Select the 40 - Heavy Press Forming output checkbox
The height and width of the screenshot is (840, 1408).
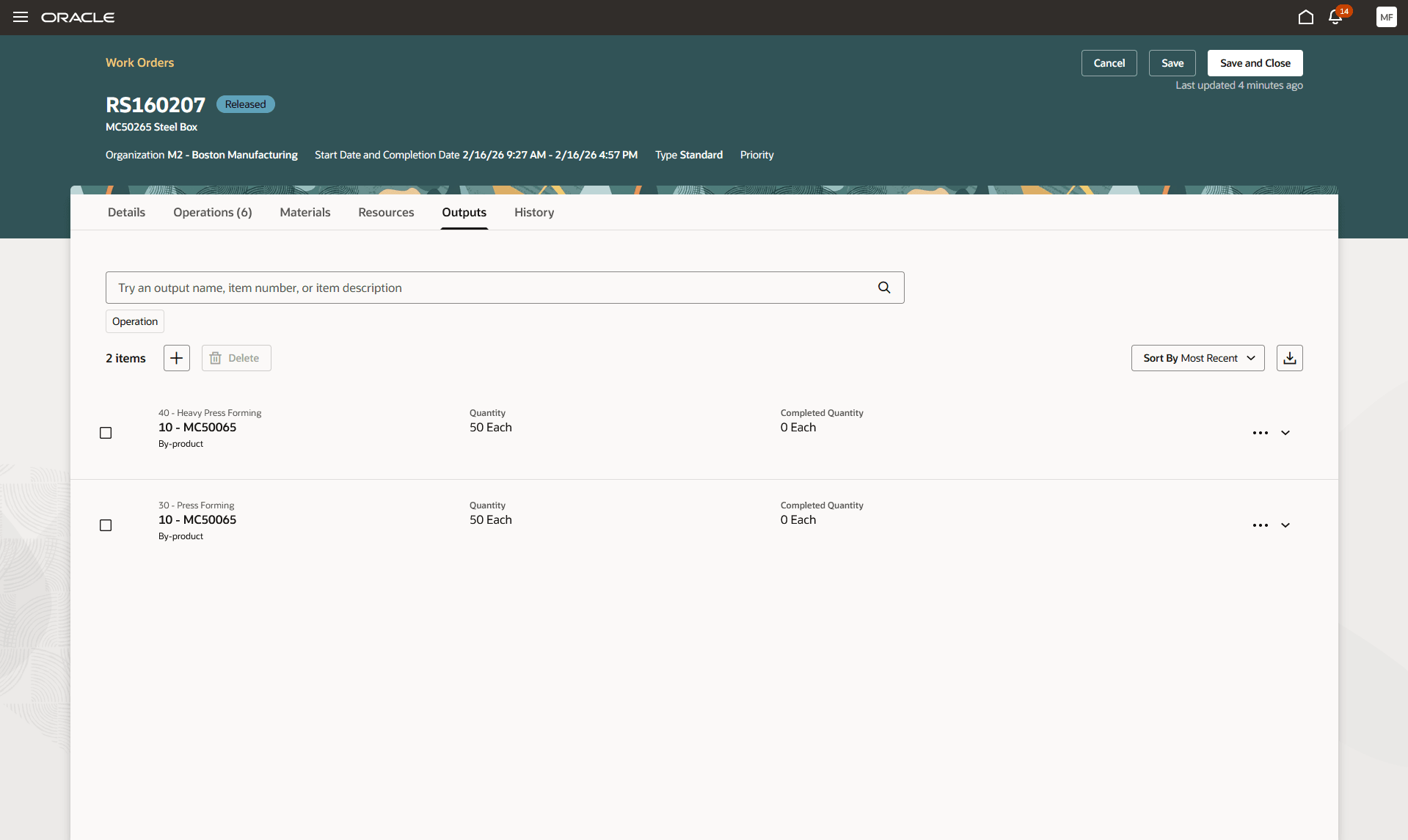pyautogui.click(x=106, y=433)
